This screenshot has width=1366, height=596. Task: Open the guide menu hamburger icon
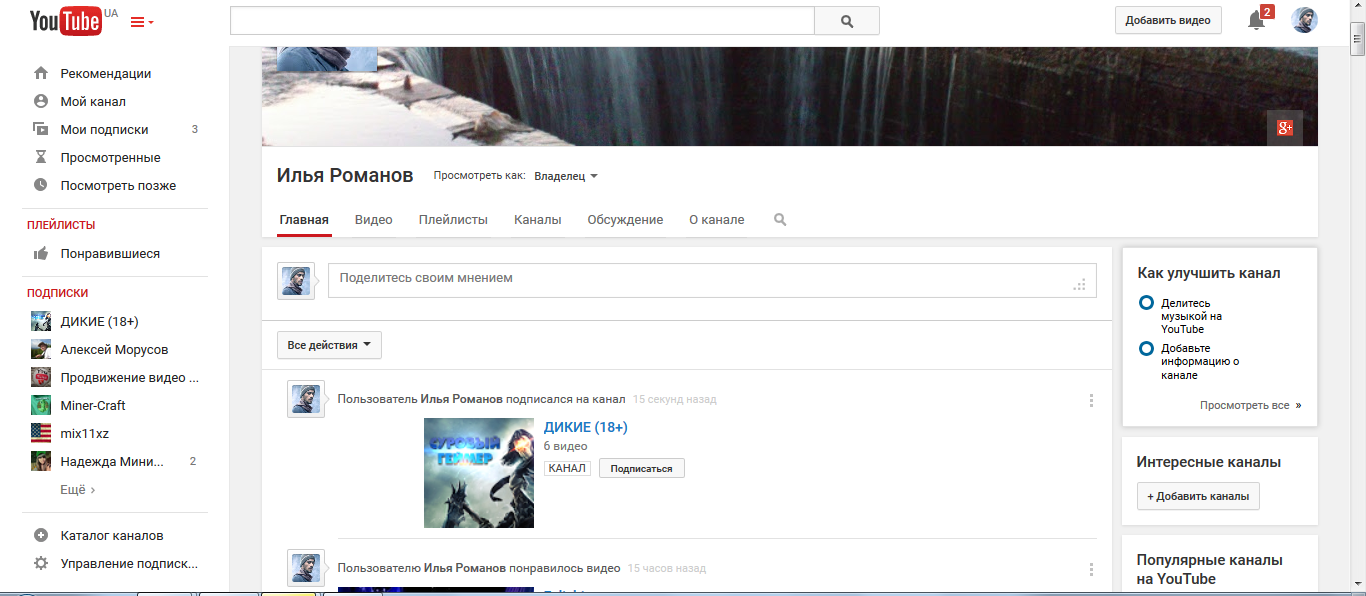click(142, 21)
